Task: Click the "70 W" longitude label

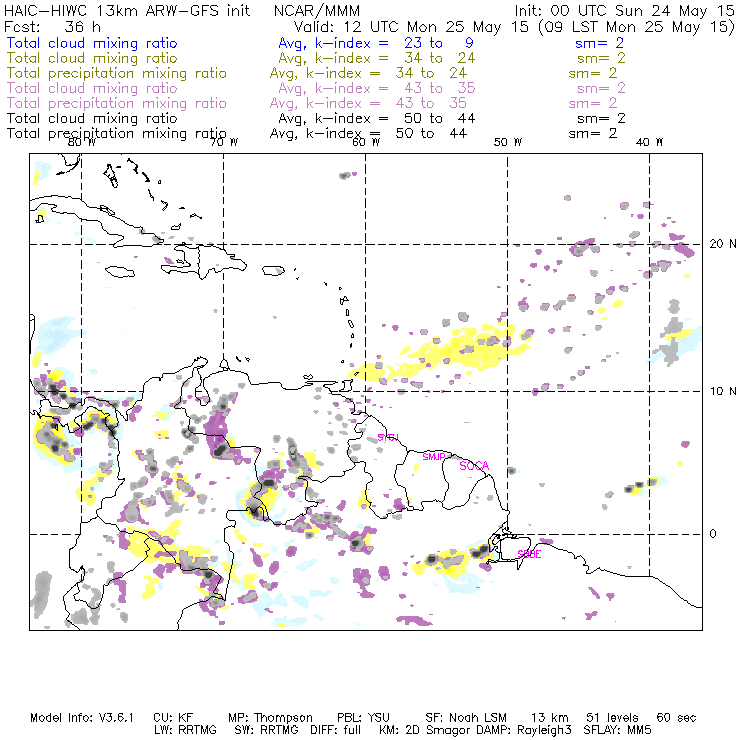Action: [x=224, y=142]
